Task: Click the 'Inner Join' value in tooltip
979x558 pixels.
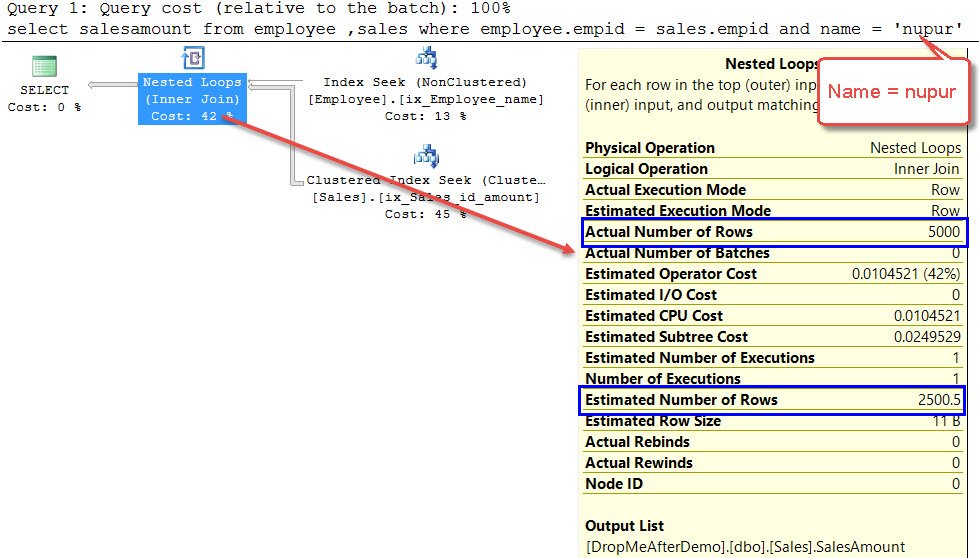Action: point(927,169)
